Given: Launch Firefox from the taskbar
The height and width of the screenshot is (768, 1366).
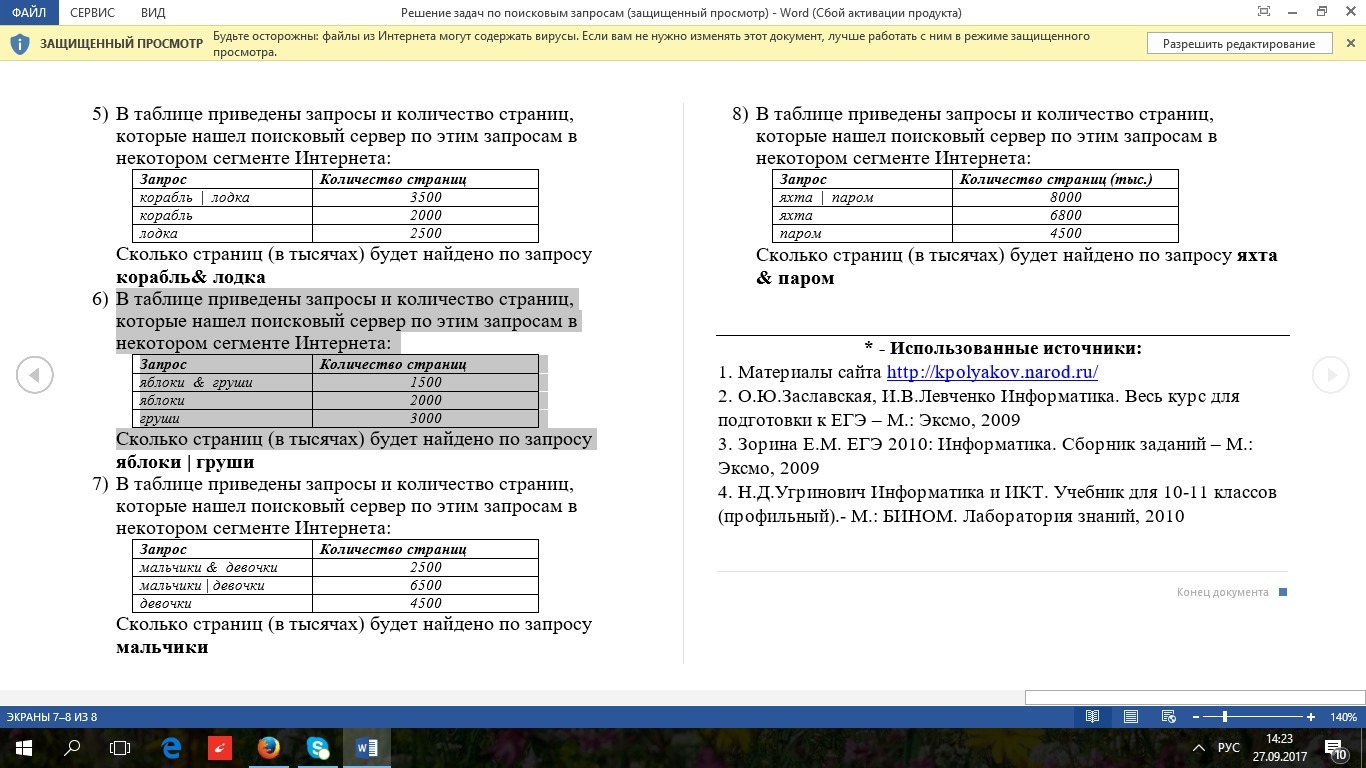Looking at the screenshot, I should click(x=268, y=747).
